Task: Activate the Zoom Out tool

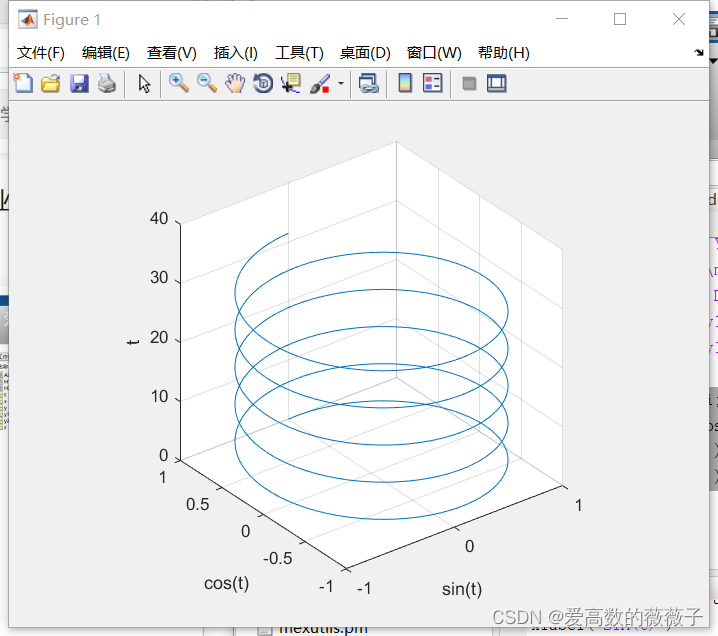Action: click(x=207, y=83)
